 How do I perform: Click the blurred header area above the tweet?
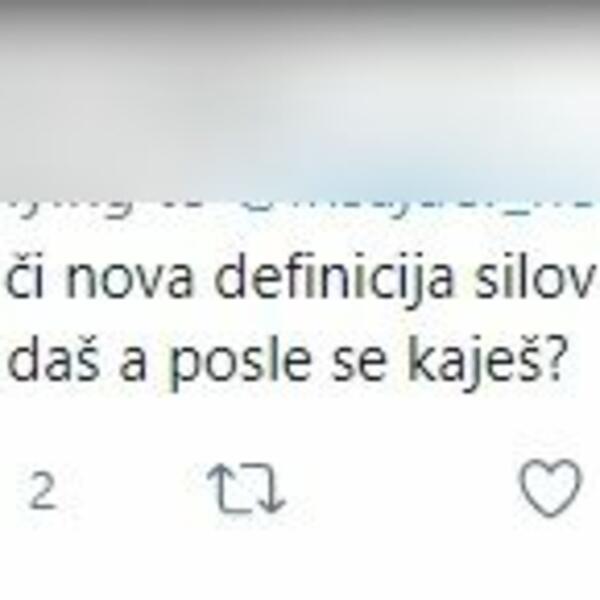point(300,99)
